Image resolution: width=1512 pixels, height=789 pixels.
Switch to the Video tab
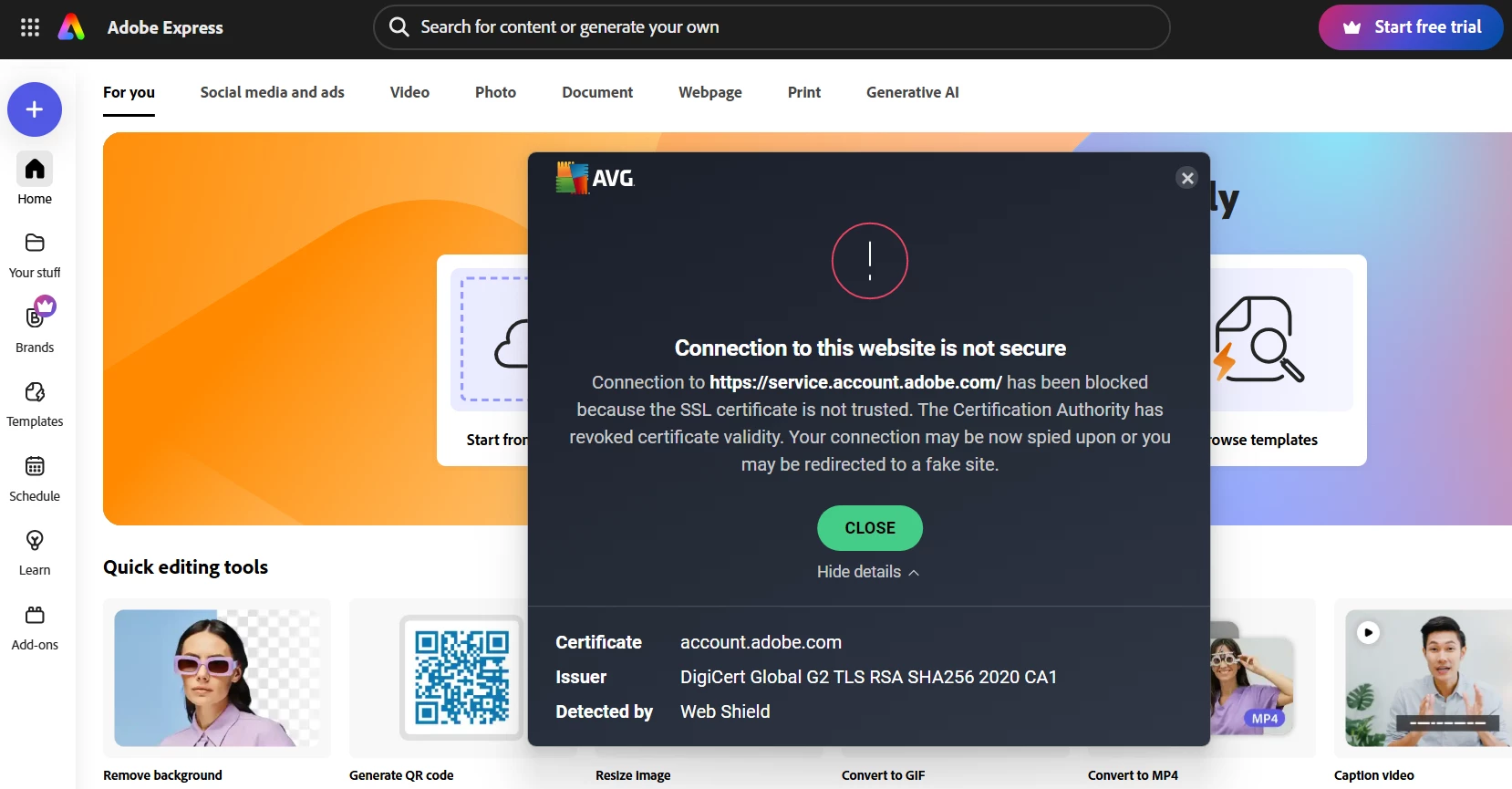point(409,92)
